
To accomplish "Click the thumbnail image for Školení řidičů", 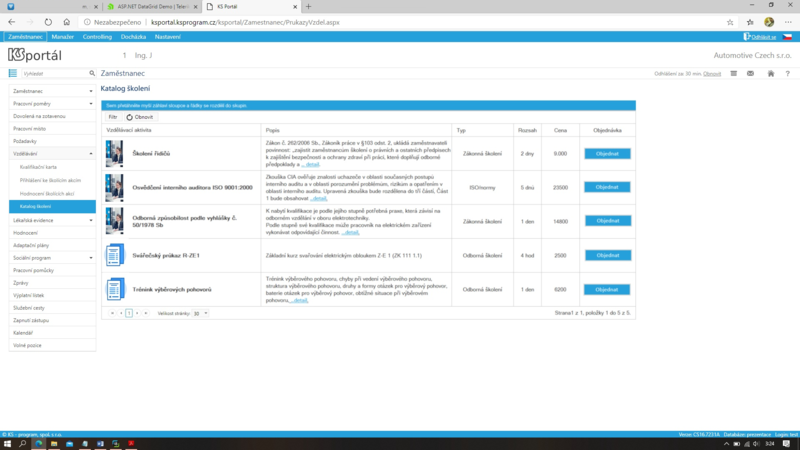I will (x=114, y=154).
